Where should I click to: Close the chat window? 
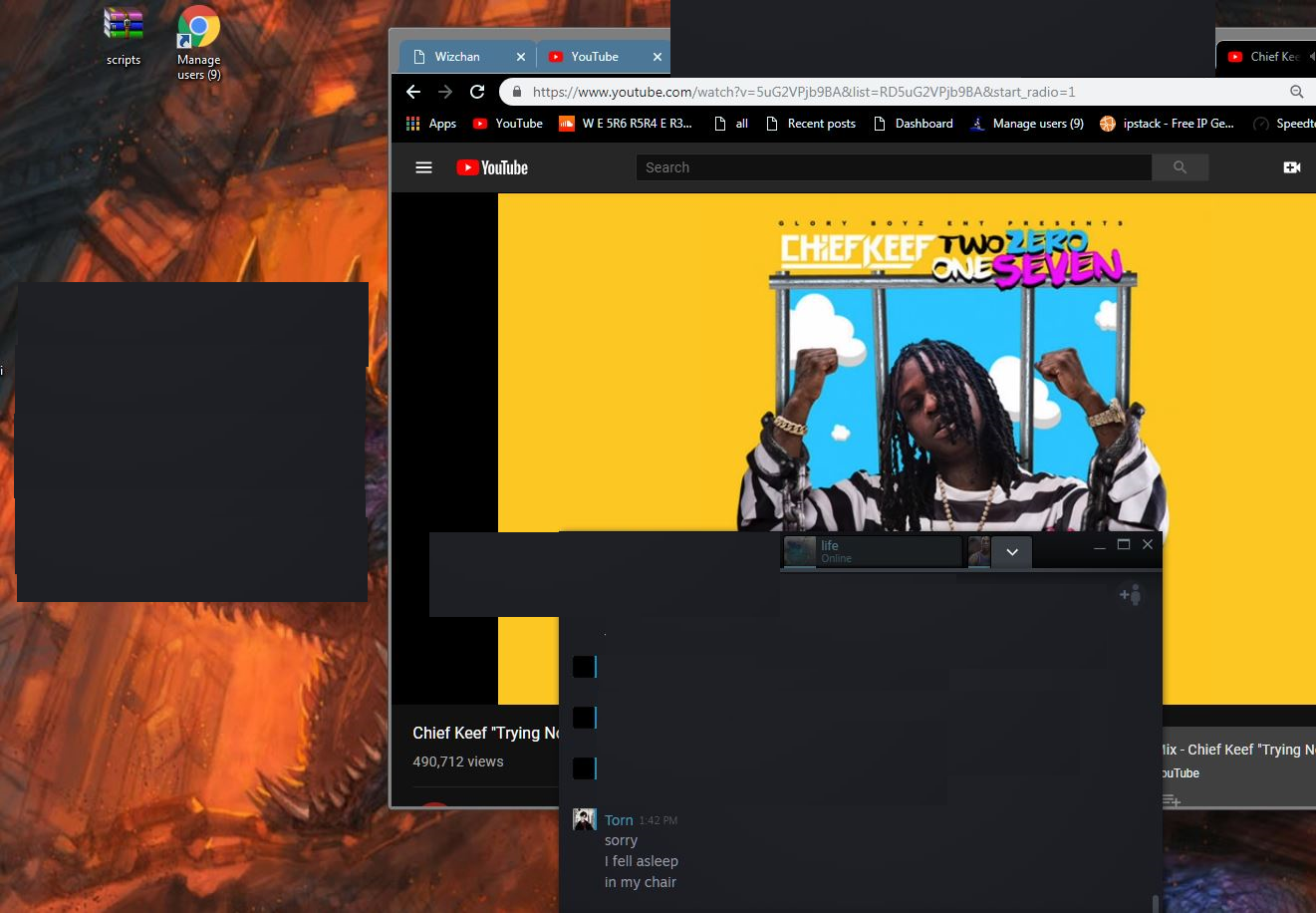pyautogui.click(x=1148, y=544)
